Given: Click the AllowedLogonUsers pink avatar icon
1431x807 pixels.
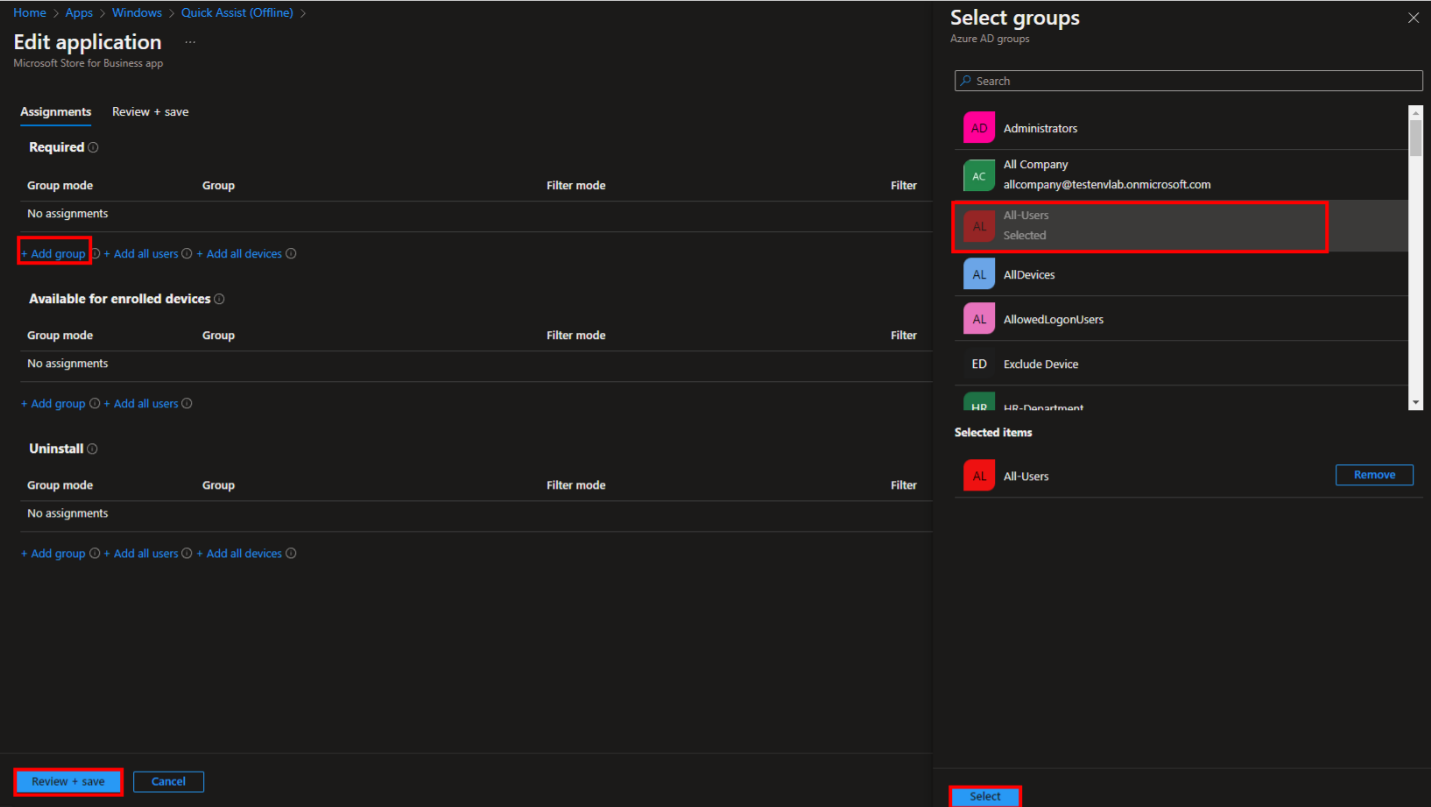Looking at the screenshot, I should [979, 319].
